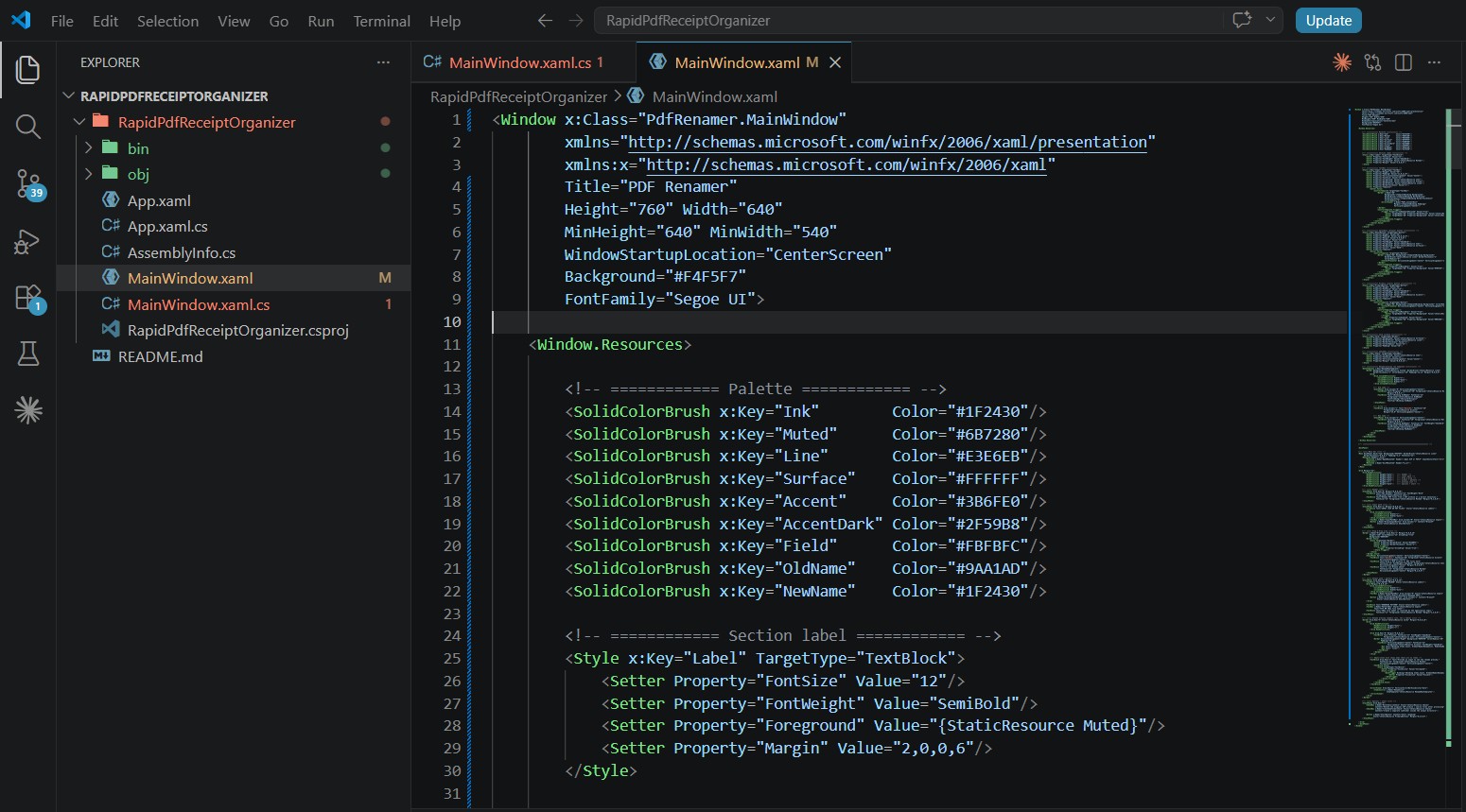The height and width of the screenshot is (812, 1466).
Task: Open the Extensions view in activity bar
Action: (28, 299)
